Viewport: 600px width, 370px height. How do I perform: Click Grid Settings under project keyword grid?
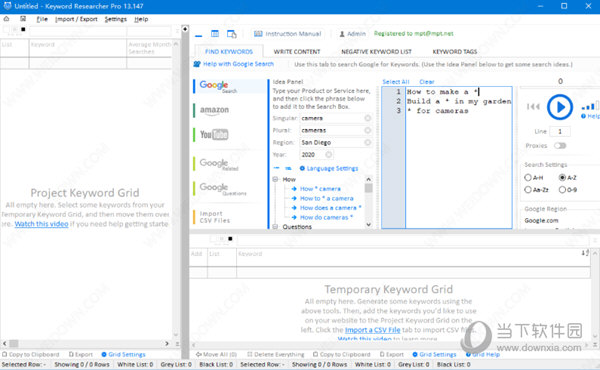pos(123,354)
